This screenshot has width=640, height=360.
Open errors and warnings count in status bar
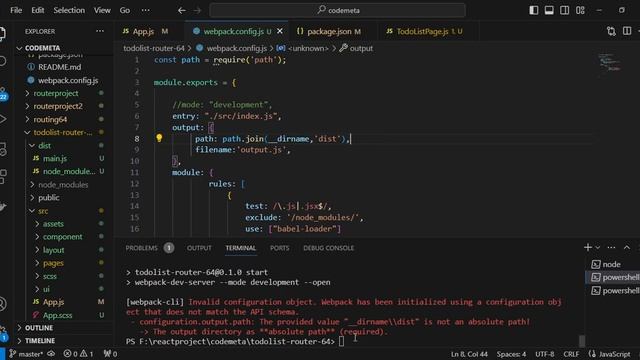click(x=78, y=354)
